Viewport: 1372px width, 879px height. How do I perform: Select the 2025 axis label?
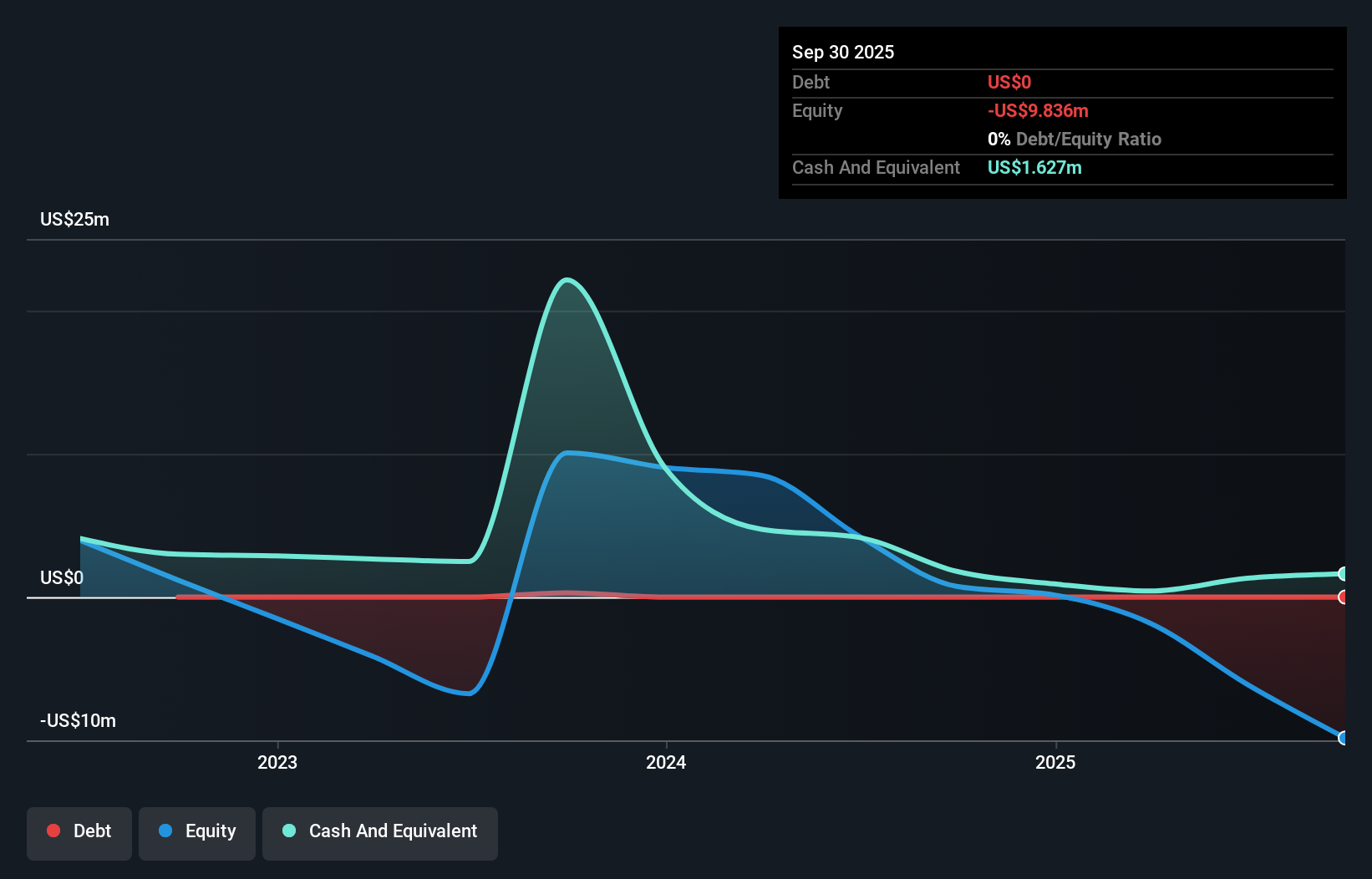(x=1055, y=762)
